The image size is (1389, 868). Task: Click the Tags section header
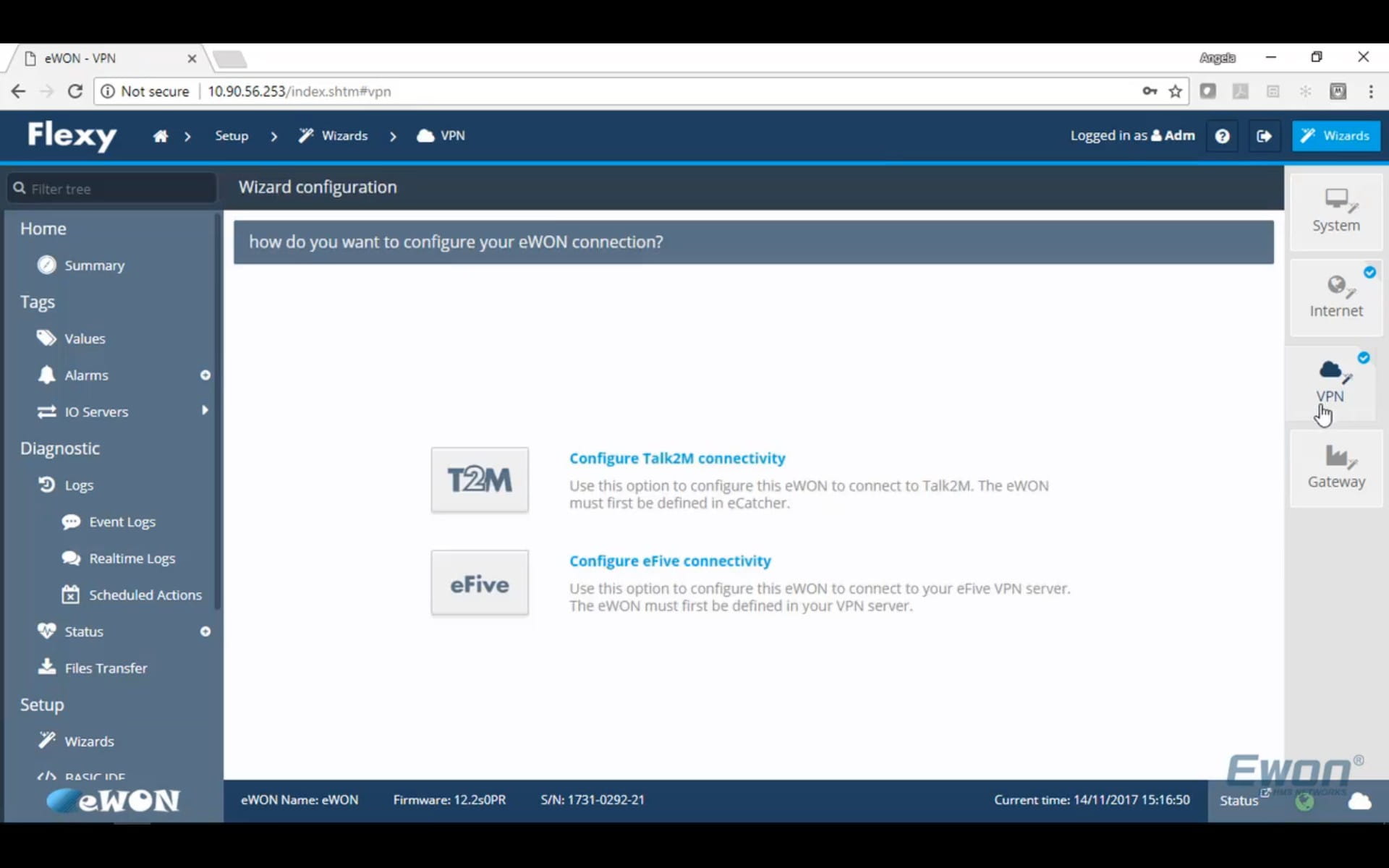point(38,302)
